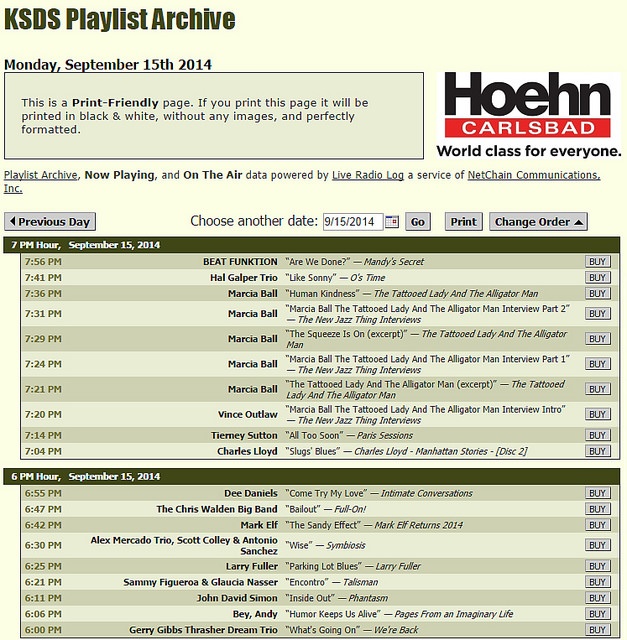
Task: Click the artist name Vince Outlaw
Action: pyautogui.click(x=248, y=414)
